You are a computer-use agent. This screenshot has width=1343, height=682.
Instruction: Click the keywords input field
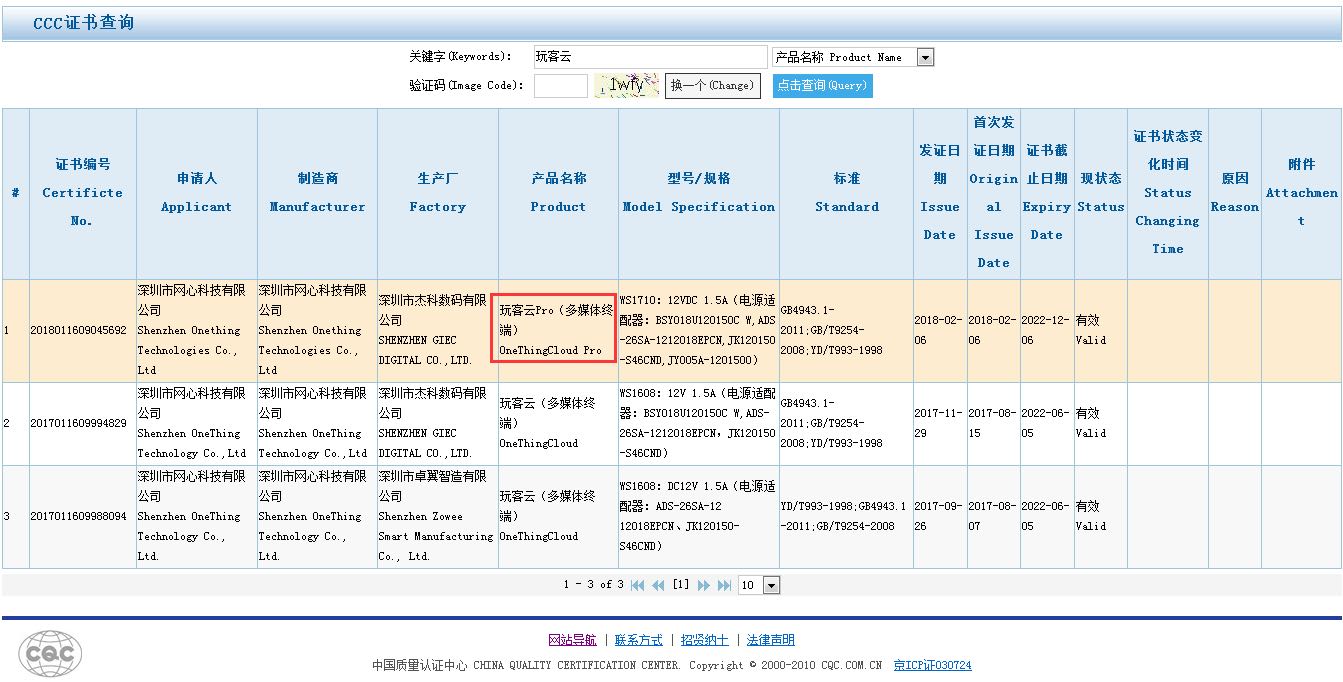(650, 57)
